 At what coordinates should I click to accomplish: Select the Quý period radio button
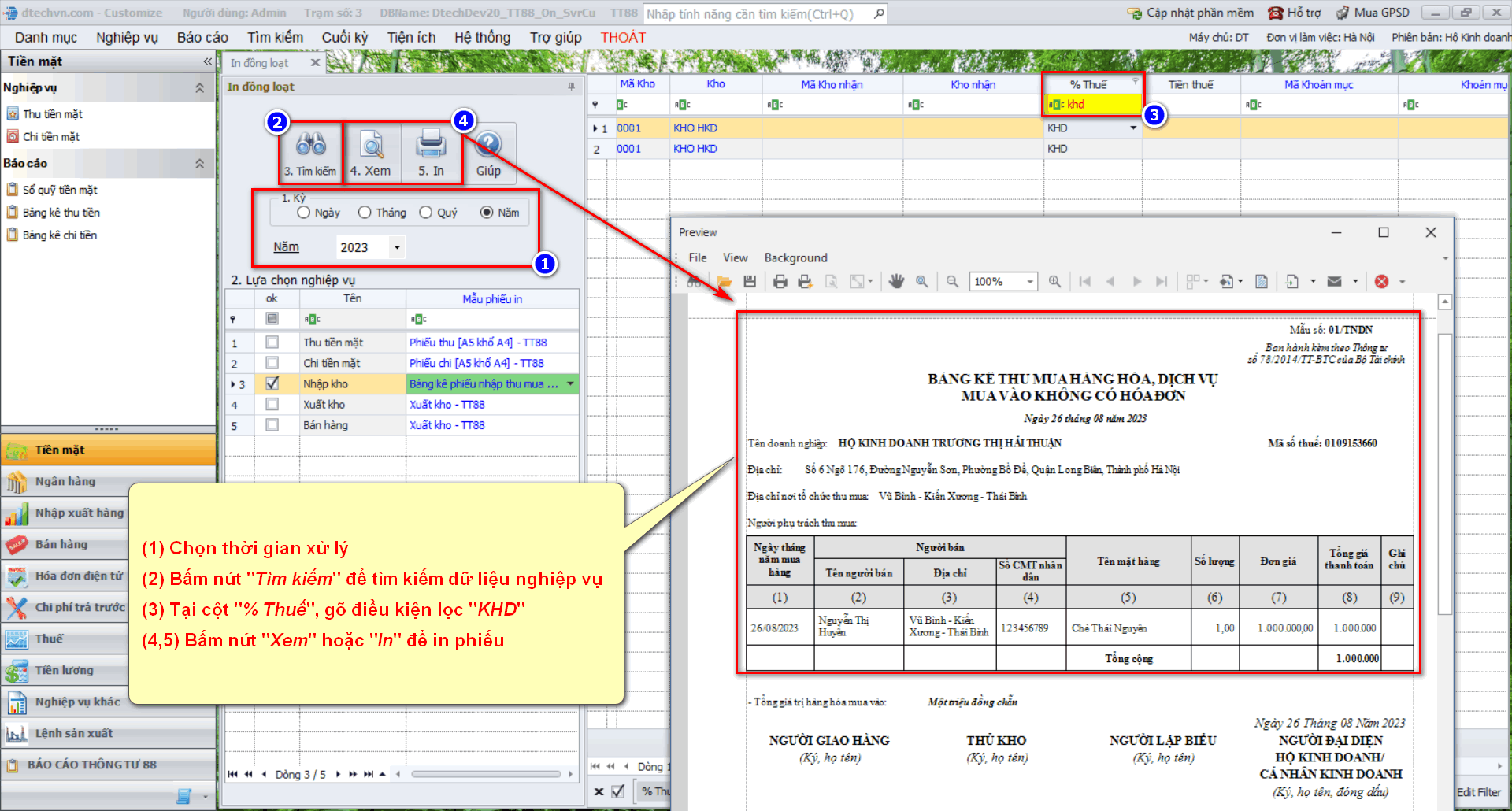point(426,213)
